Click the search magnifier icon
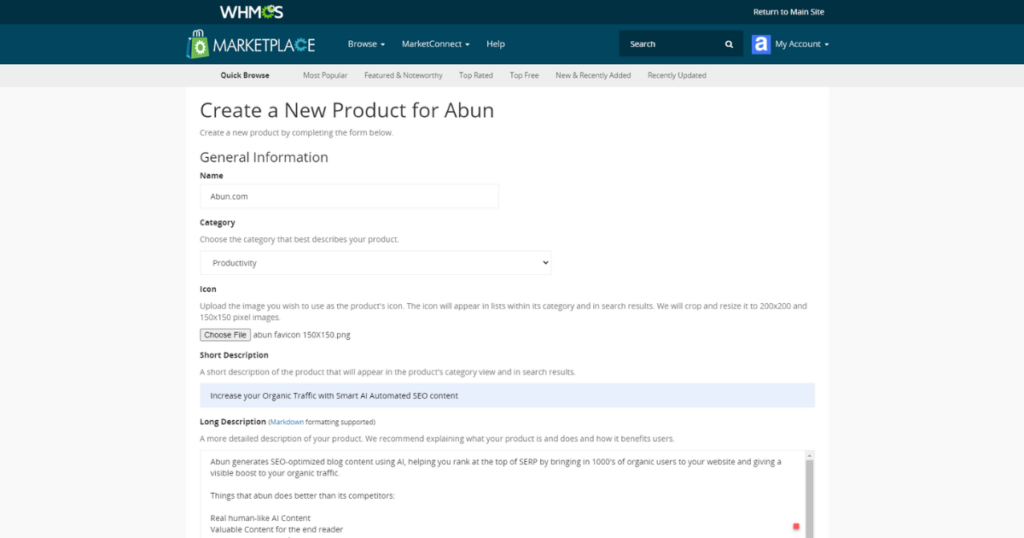 pyautogui.click(x=729, y=44)
